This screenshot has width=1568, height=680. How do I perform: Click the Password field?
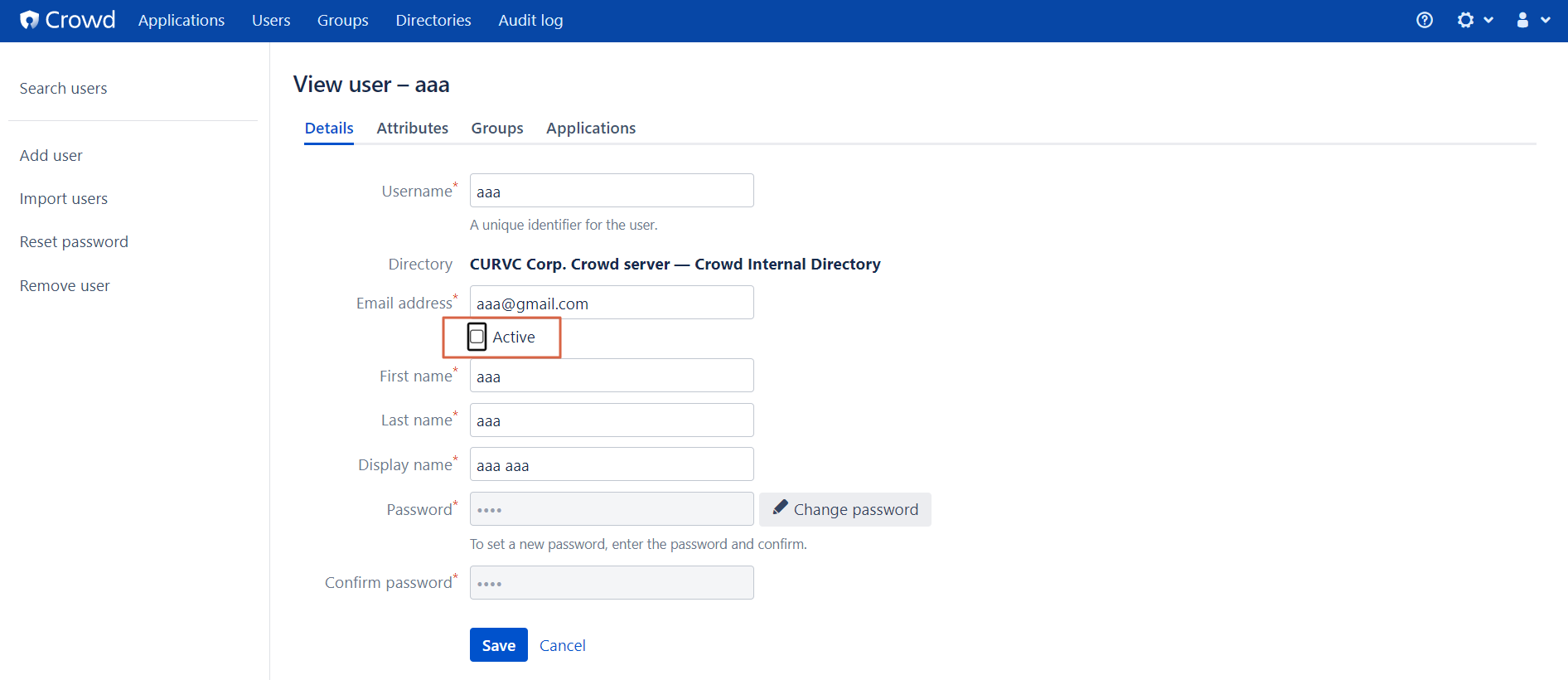(612, 509)
